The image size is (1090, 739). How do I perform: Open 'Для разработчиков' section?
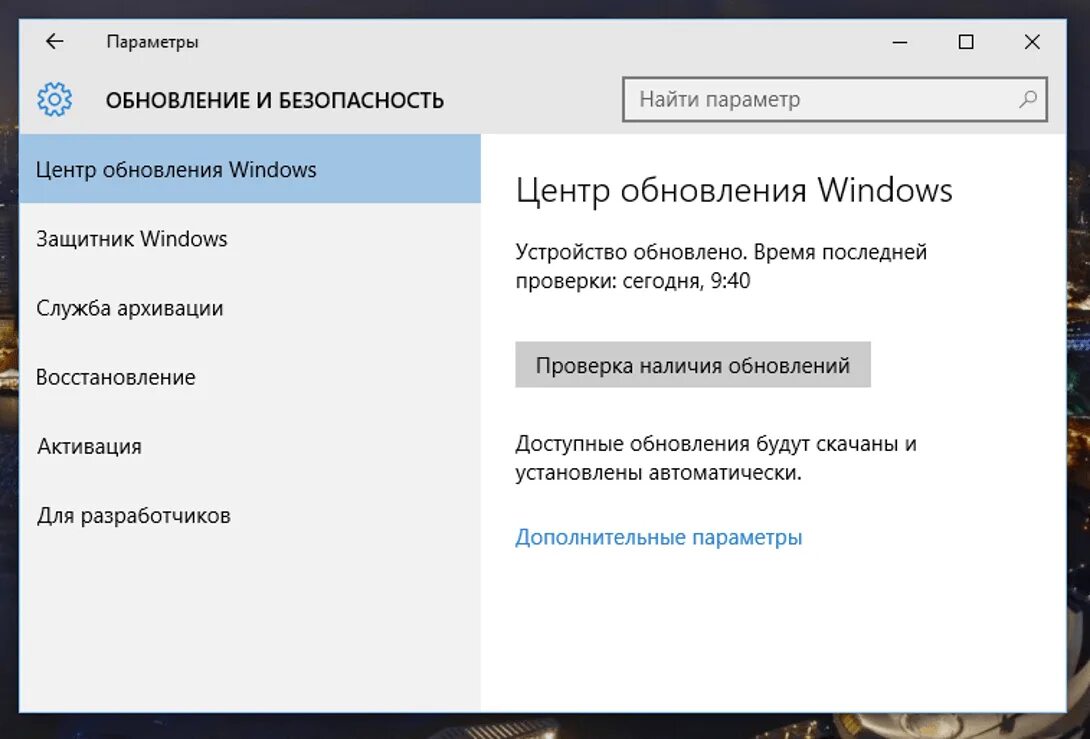[x=250, y=515]
